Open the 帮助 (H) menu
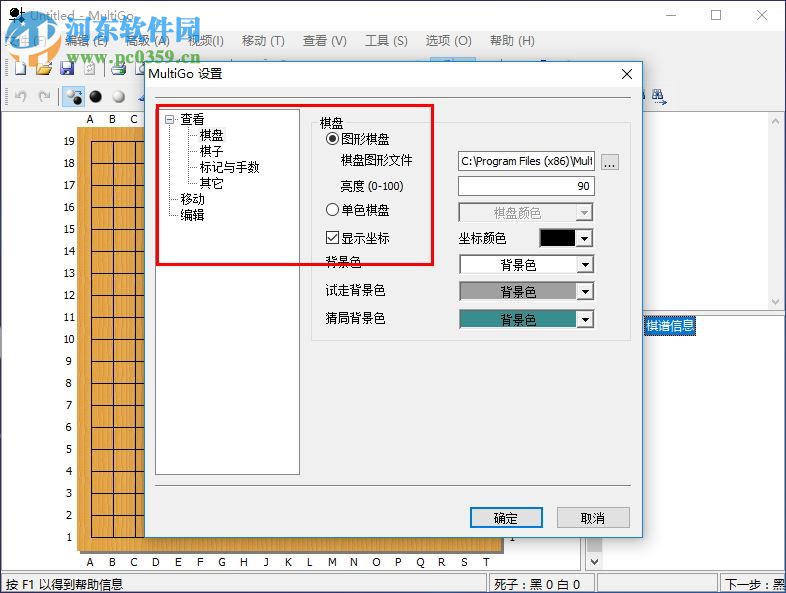The image size is (786, 593). (512, 41)
